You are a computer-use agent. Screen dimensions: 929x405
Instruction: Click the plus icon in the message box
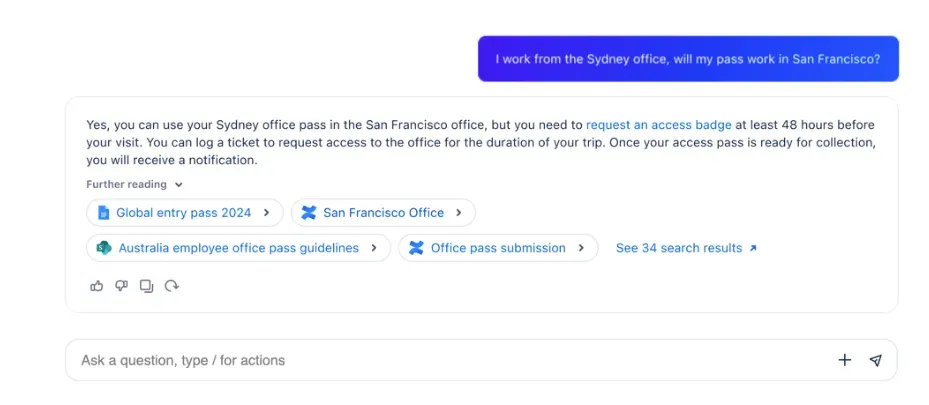click(x=844, y=360)
